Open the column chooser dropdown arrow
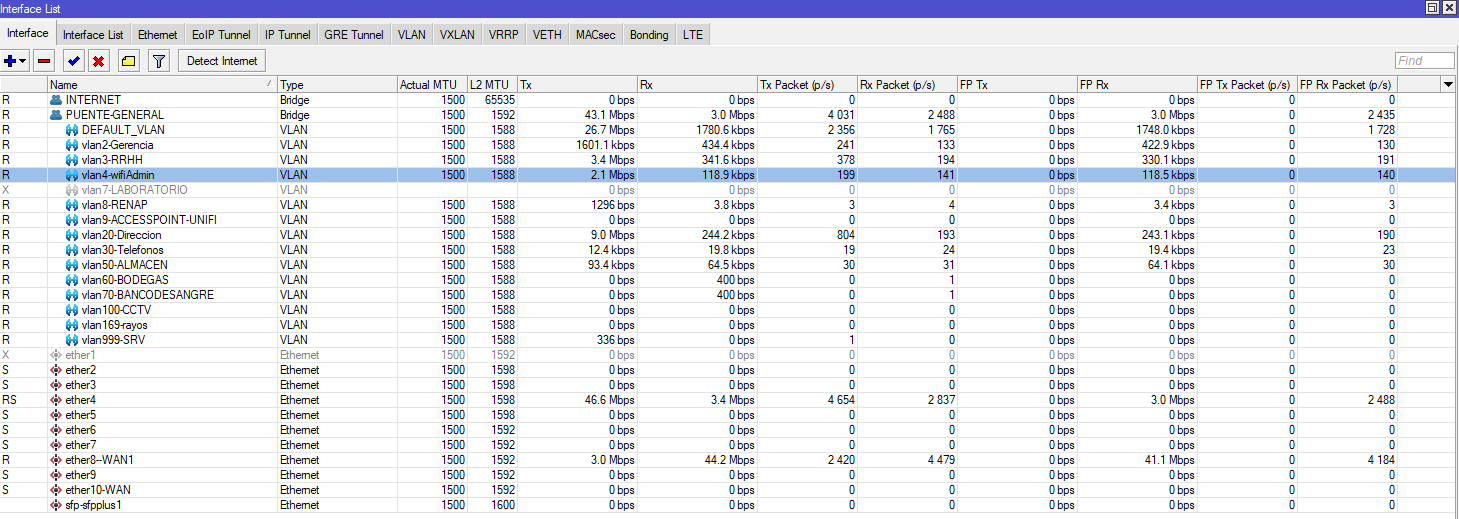The height and width of the screenshot is (519, 1459). (x=1448, y=85)
